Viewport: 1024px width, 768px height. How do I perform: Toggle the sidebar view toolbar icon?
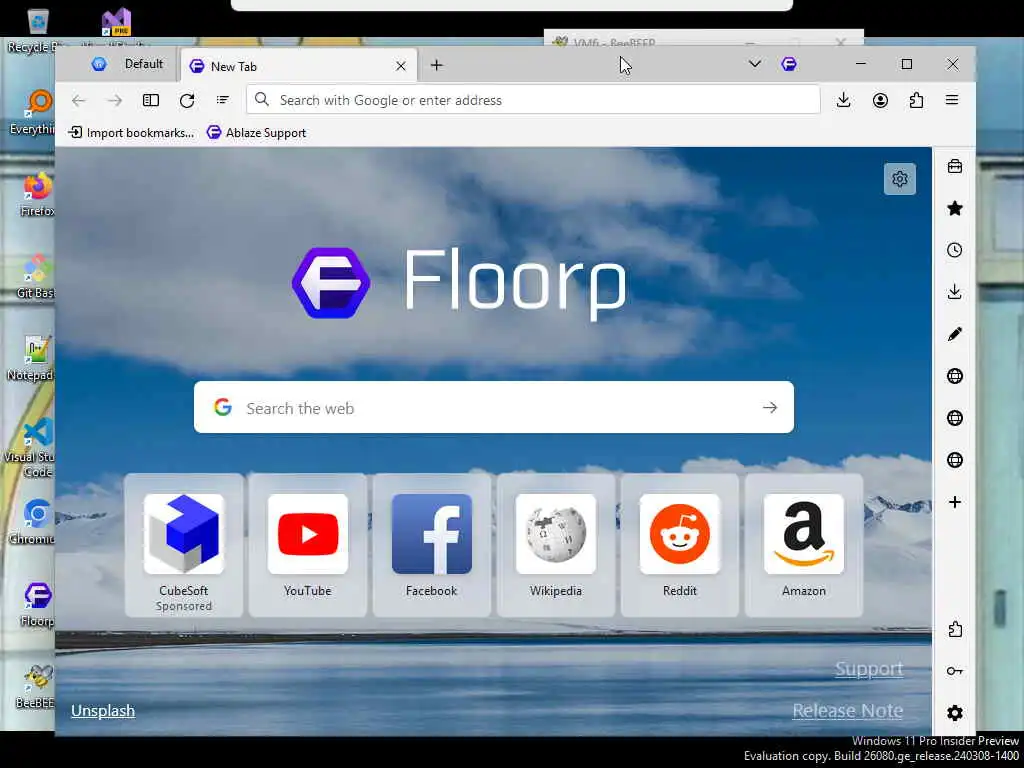pos(151,100)
